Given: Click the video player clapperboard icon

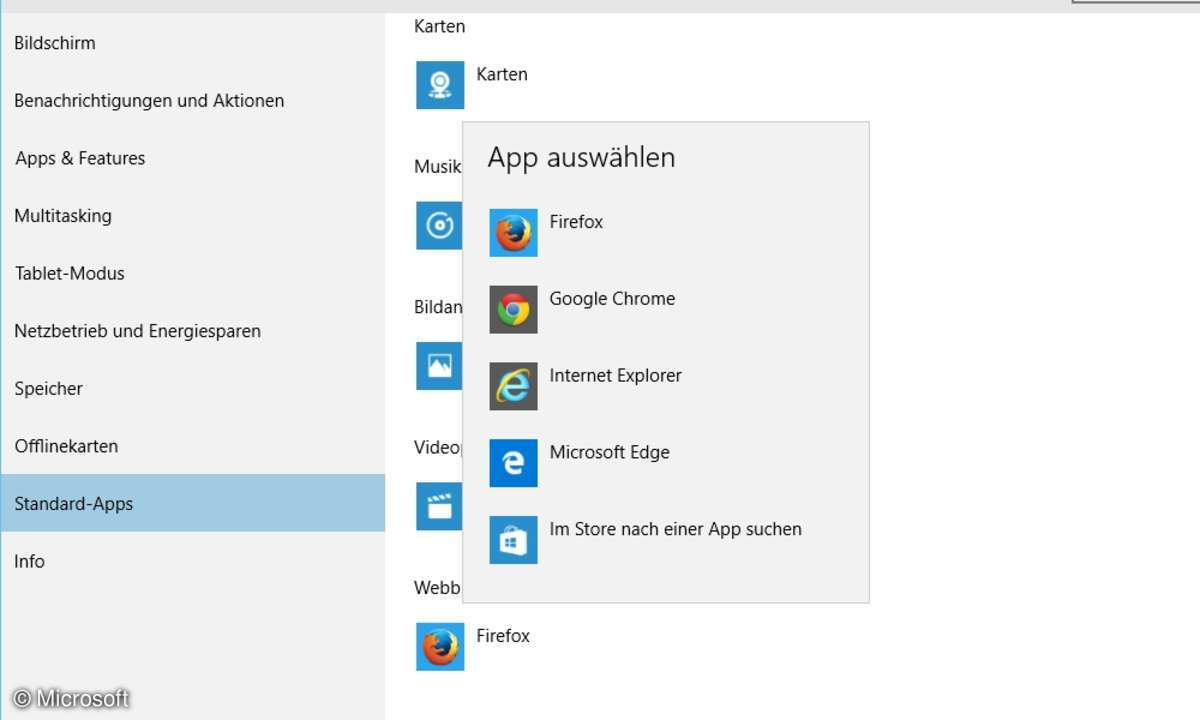Looking at the screenshot, I should click(439, 506).
